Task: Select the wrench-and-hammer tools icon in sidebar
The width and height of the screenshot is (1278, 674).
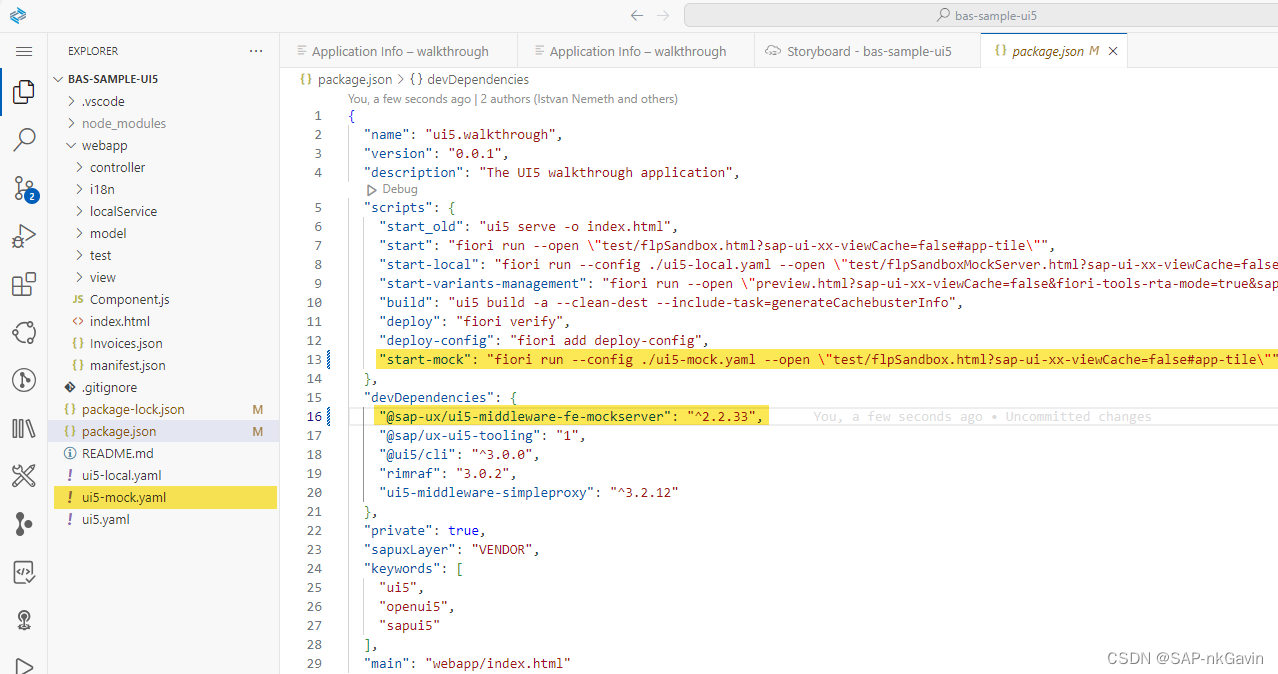Action: click(24, 475)
